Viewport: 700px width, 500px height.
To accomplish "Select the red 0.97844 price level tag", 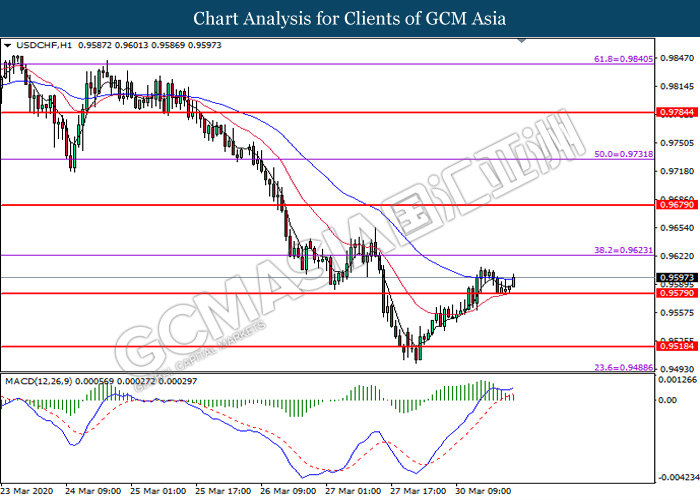I will coord(677,112).
